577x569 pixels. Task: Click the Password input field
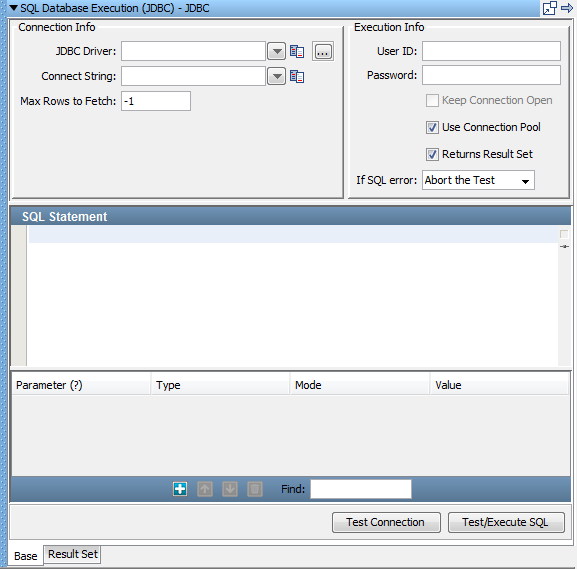coord(491,75)
